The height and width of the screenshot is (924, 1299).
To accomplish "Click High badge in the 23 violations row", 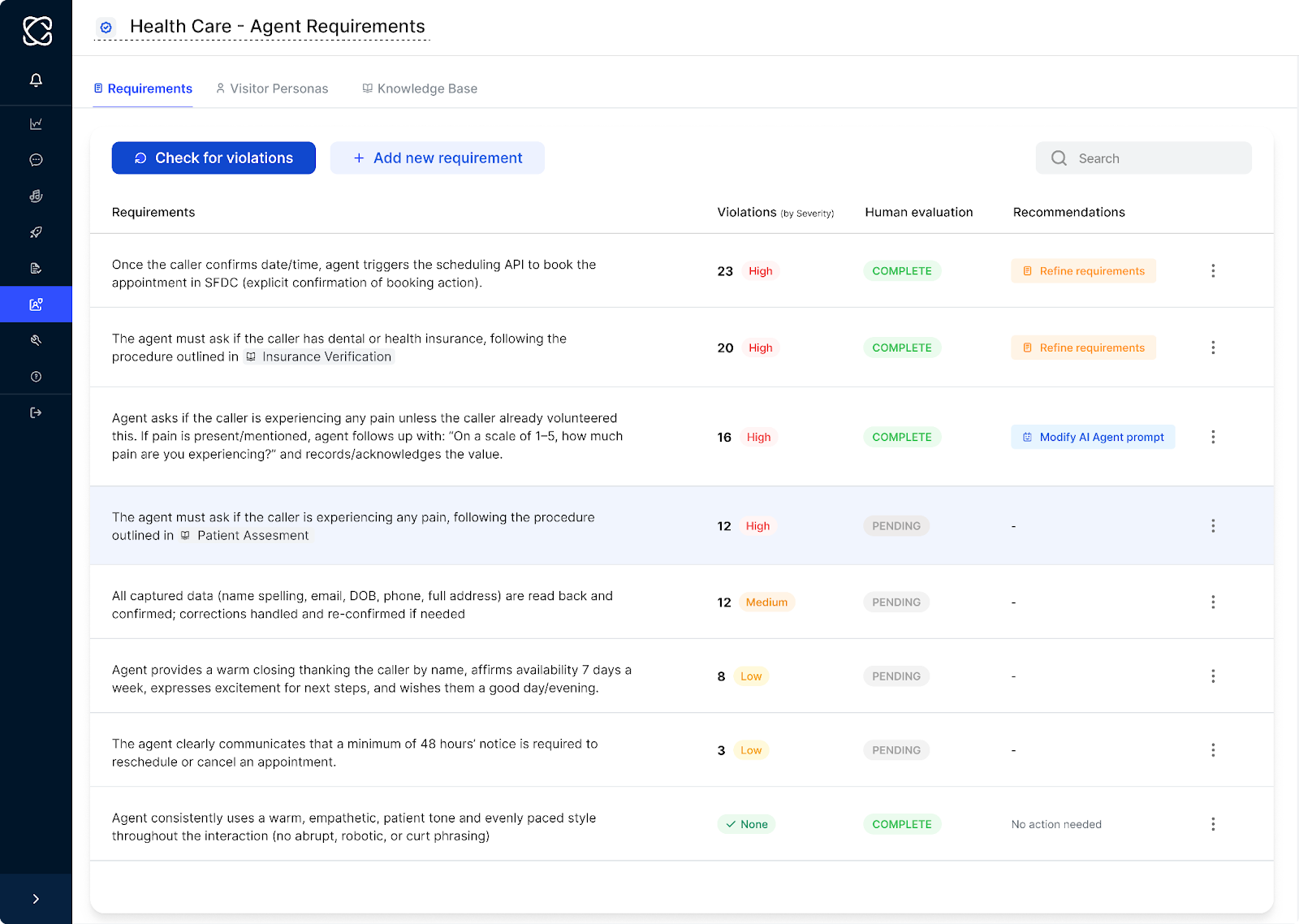I will click(761, 271).
